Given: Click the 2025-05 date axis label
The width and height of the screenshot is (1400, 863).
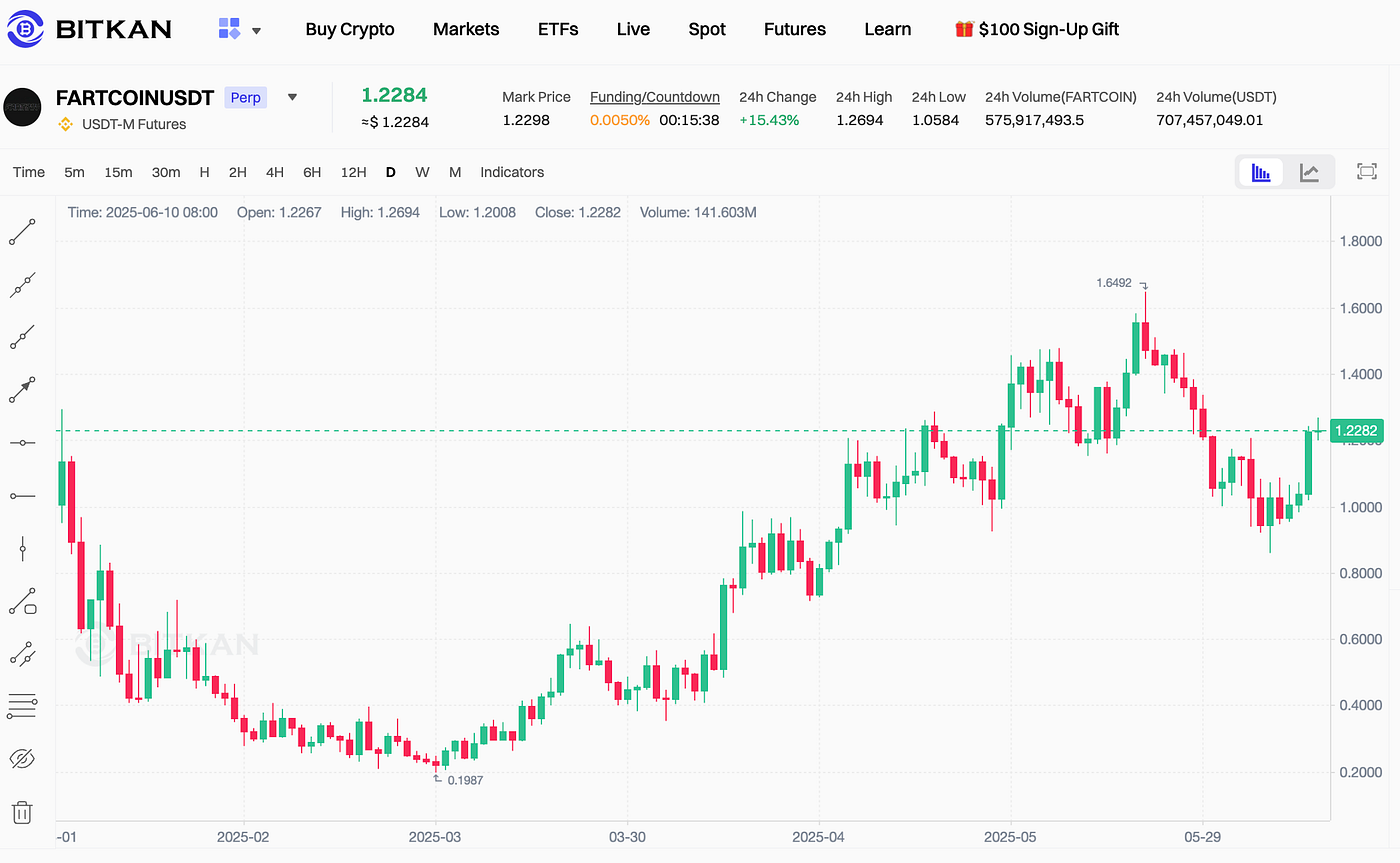Looking at the screenshot, I should point(1010,835).
